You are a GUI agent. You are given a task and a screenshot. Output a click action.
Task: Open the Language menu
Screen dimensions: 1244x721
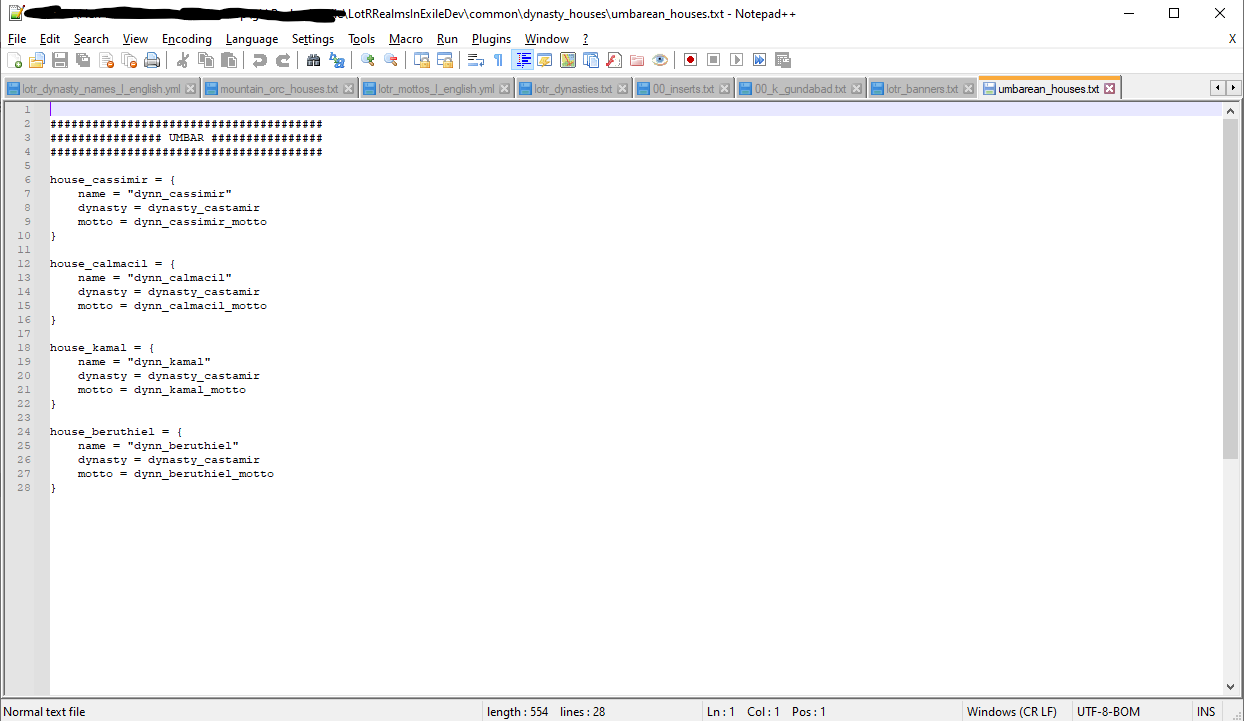pyautogui.click(x=252, y=39)
